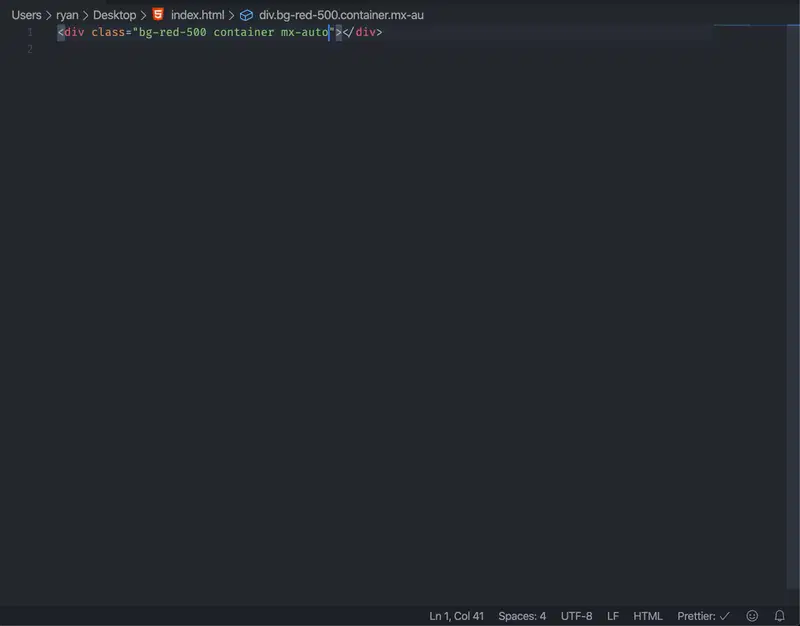Click the class attribute name
The height and width of the screenshot is (626, 800).
pyautogui.click(x=108, y=32)
